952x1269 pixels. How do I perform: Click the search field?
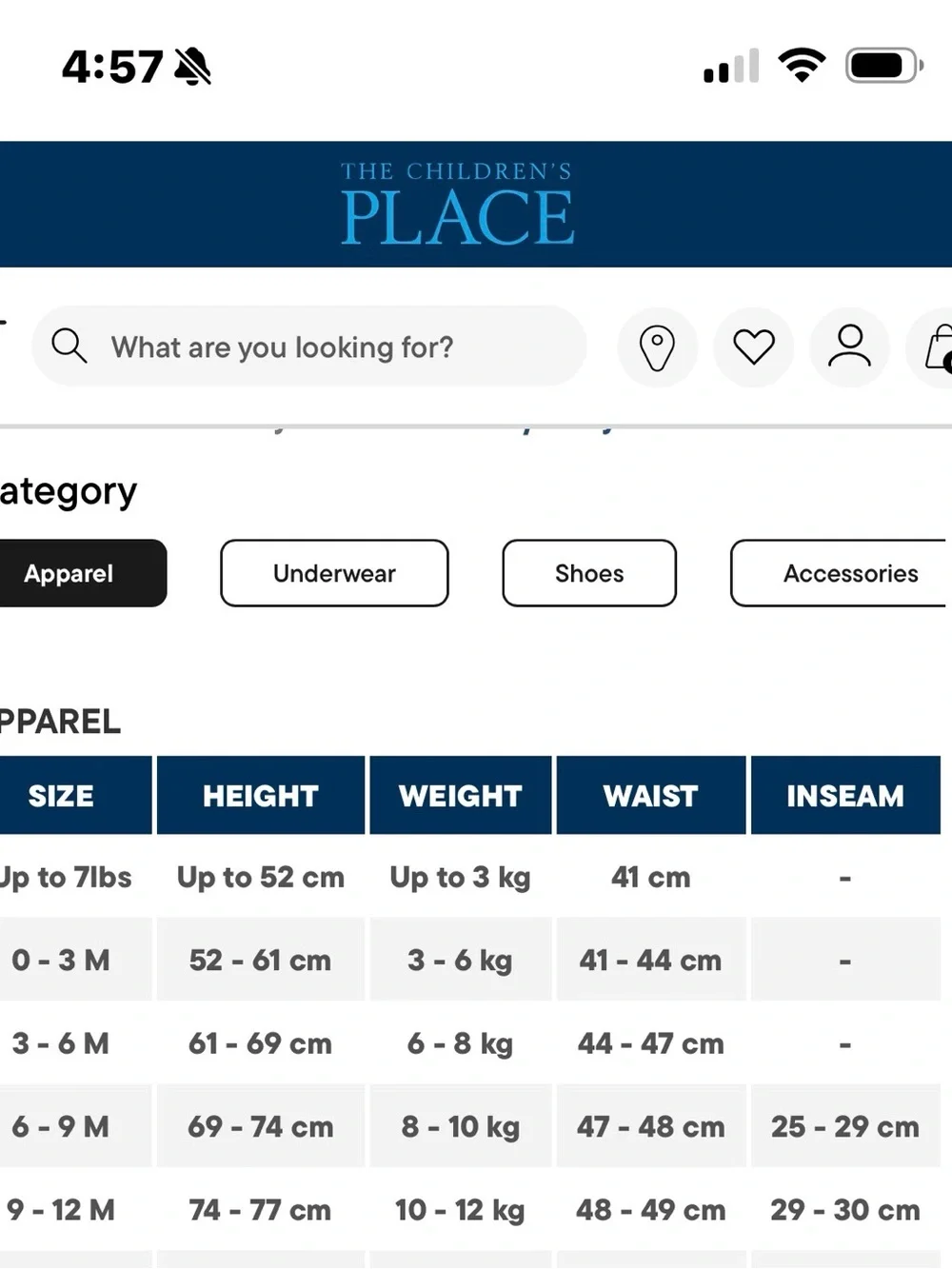(x=309, y=347)
